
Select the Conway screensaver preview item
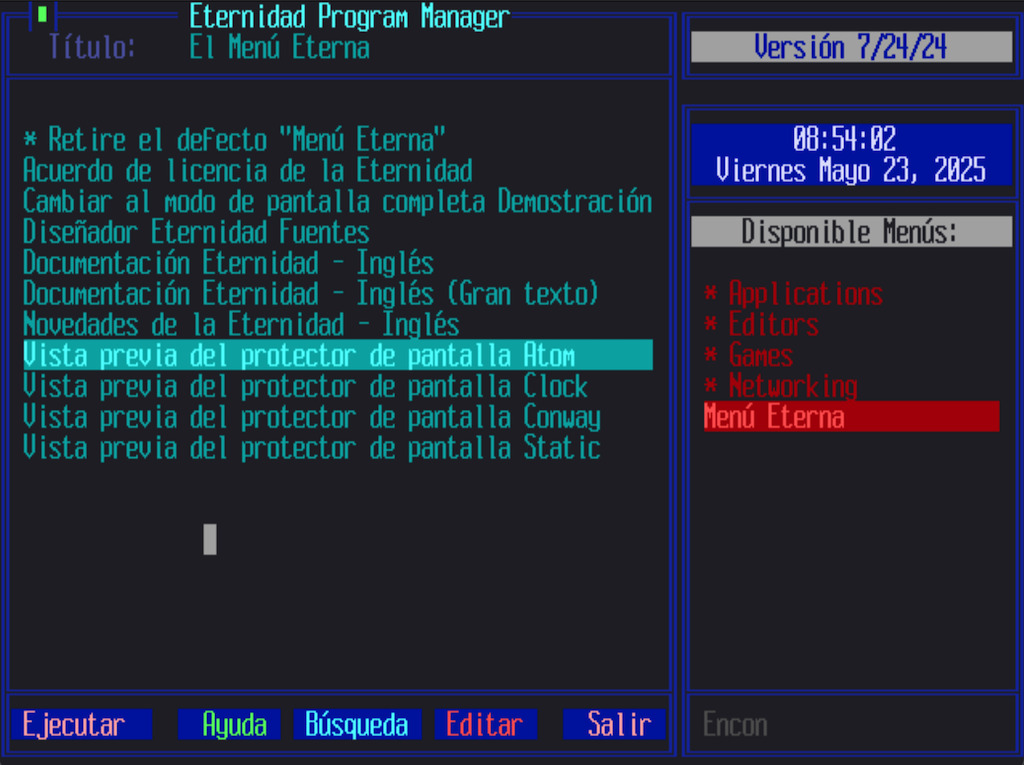click(312, 416)
